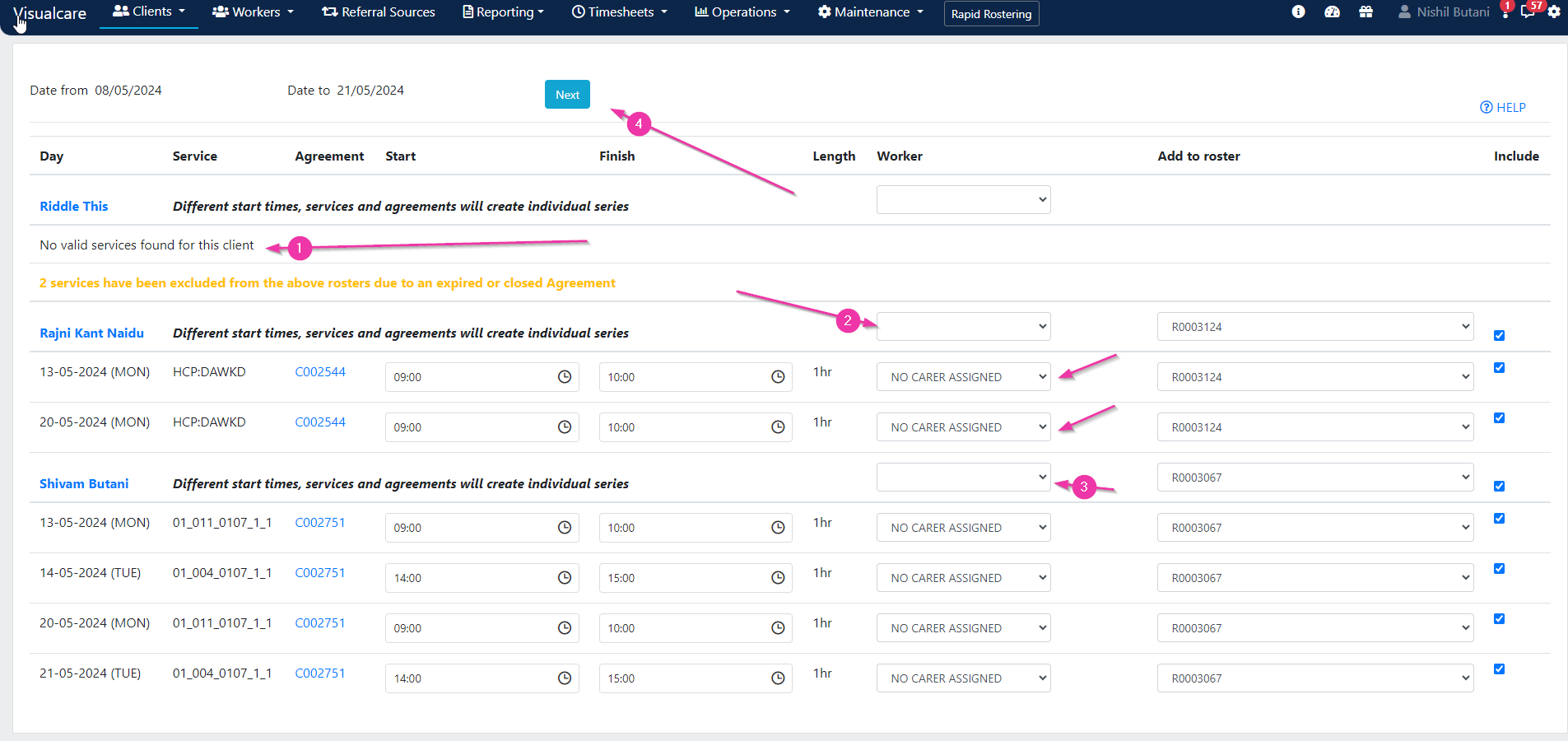The width and height of the screenshot is (1568, 741).
Task: Open the info icon in top bar
Action: [x=1298, y=12]
